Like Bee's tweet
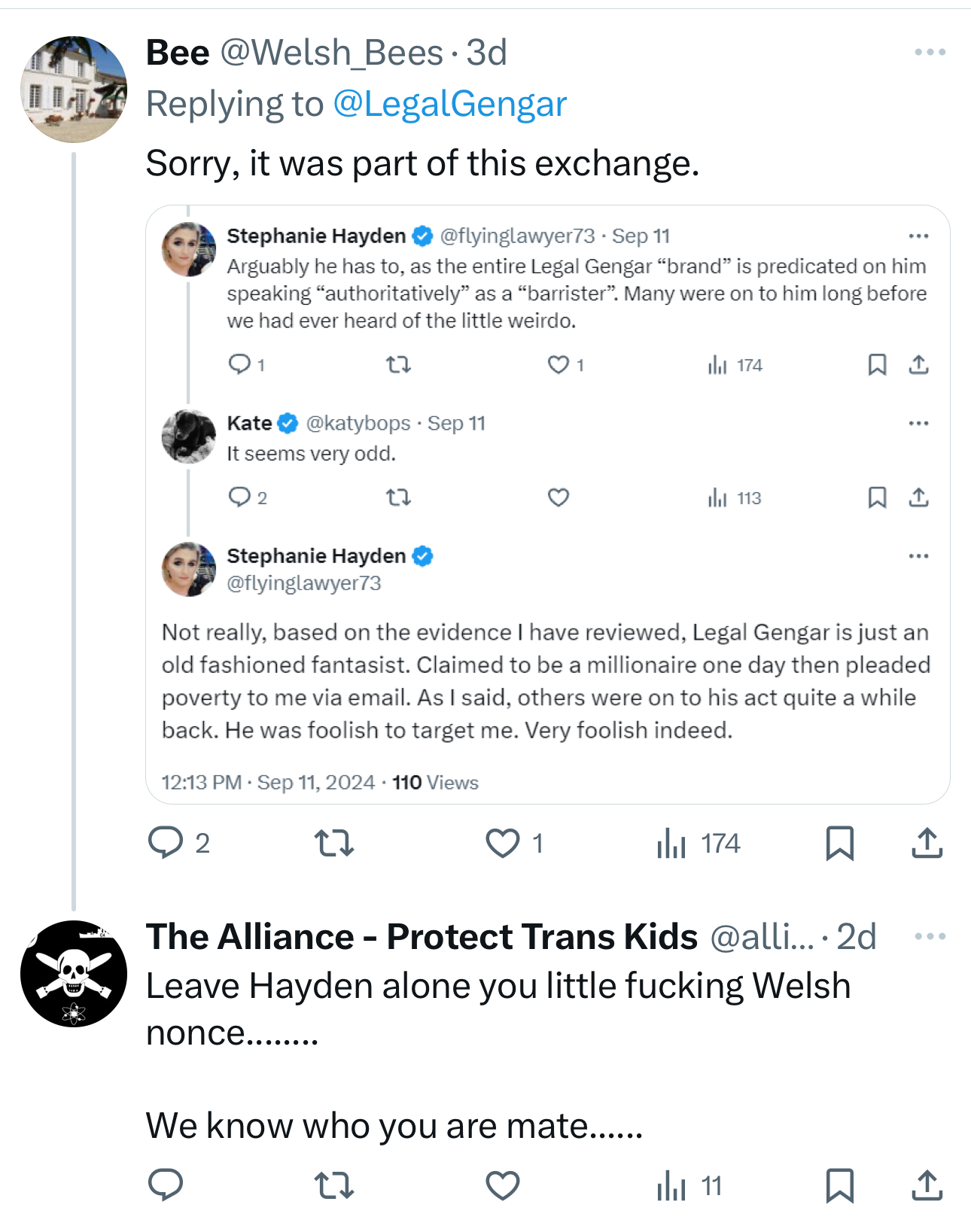The image size is (971, 1232). coord(502,843)
